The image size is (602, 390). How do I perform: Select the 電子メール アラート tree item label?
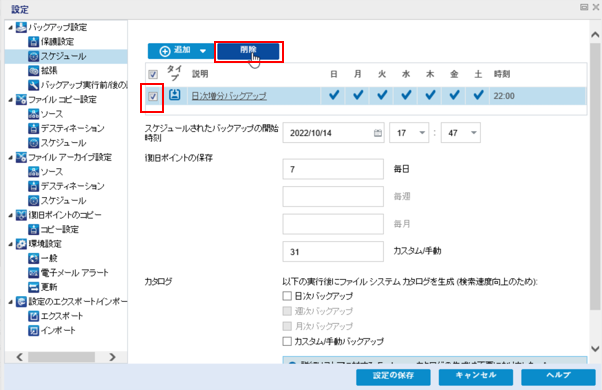coord(75,273)
